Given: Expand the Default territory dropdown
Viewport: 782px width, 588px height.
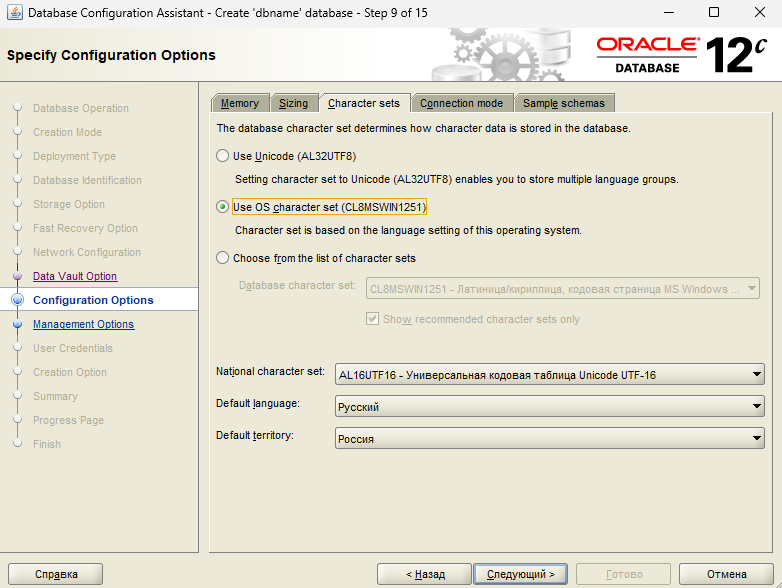Looking at the screenshot, I should click(x=550, y=438).
